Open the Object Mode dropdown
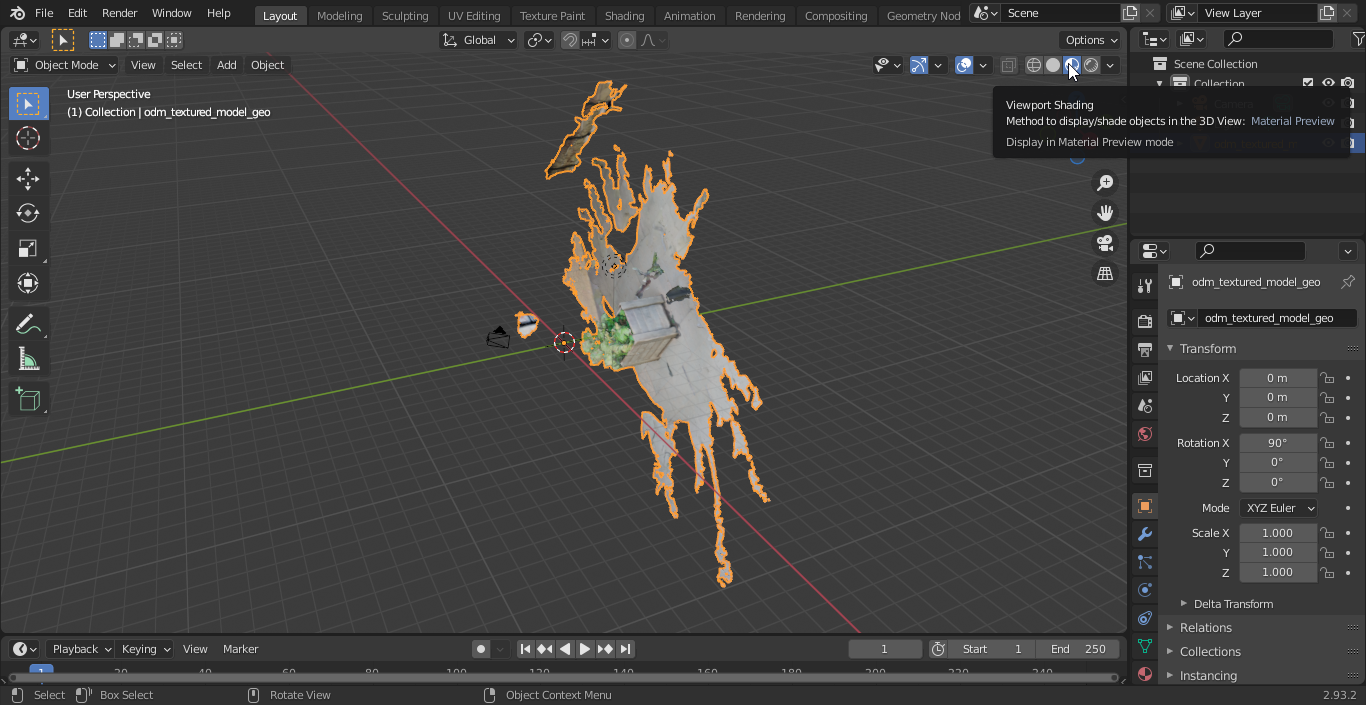This screenshot has width=1366, height=705. click(x=65, y=65)
